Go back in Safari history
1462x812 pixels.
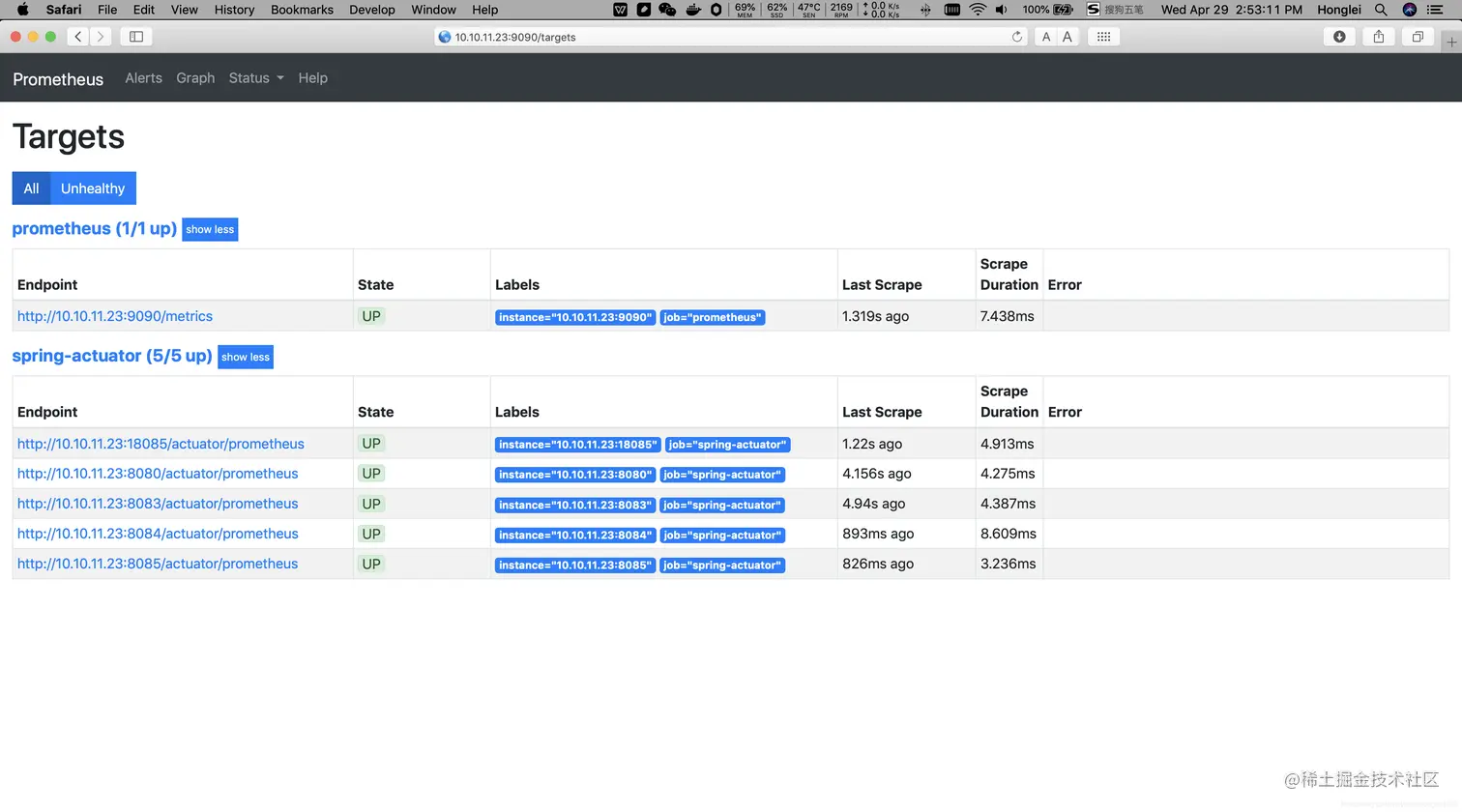point(78,37)
